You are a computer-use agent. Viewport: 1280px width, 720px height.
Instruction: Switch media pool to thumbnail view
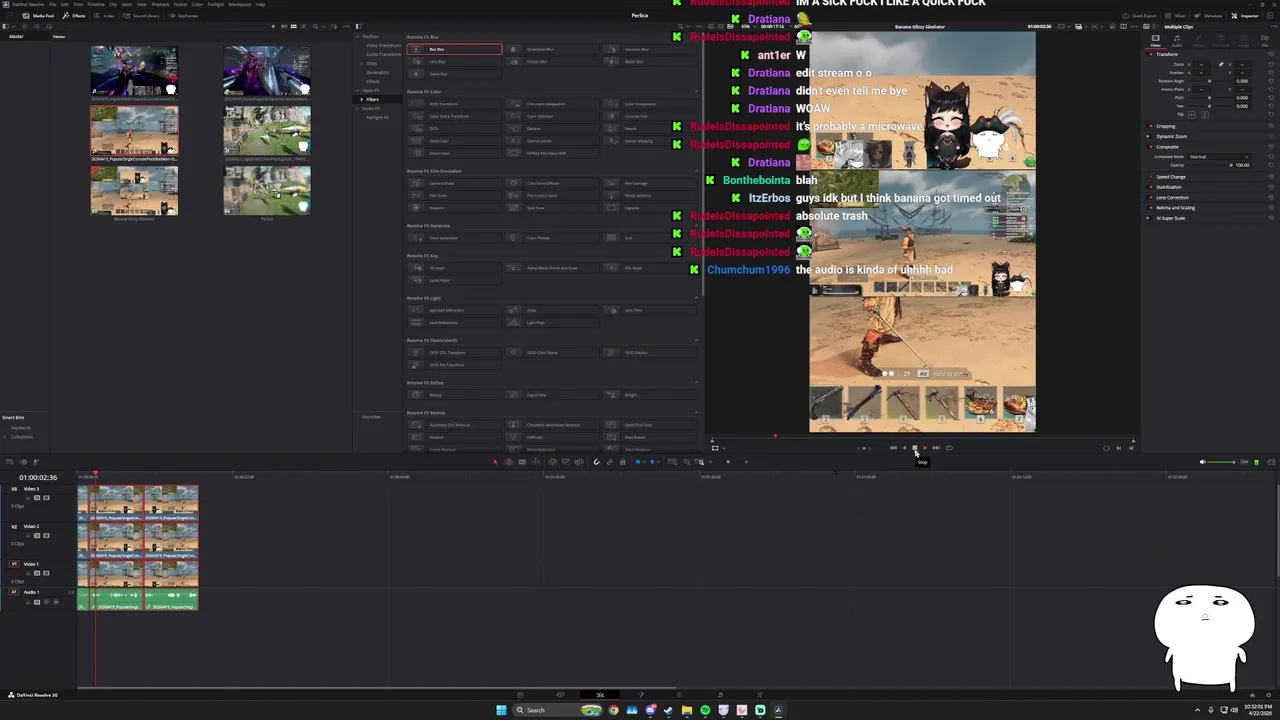[294, 26]
